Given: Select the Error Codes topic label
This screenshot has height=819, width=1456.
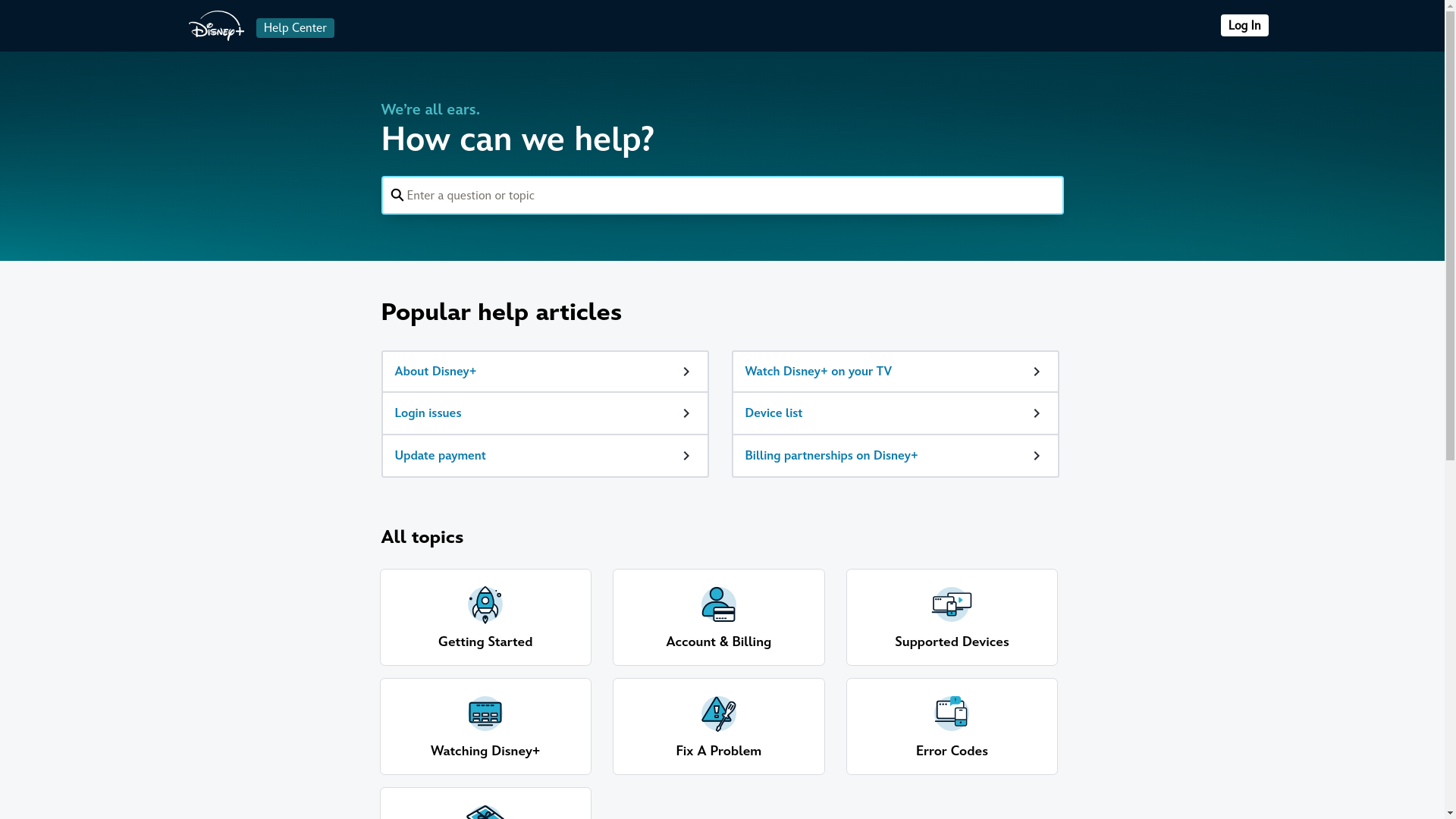Looking at the screenshot, I should coord(952,751).
